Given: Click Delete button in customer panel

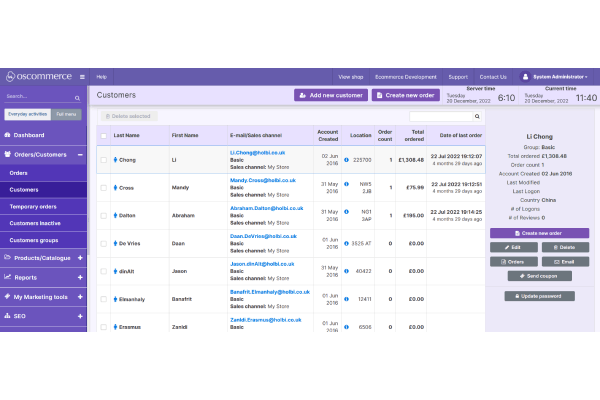Looking at the screenshot, I should pyautogui.click(x=565, y=247).
